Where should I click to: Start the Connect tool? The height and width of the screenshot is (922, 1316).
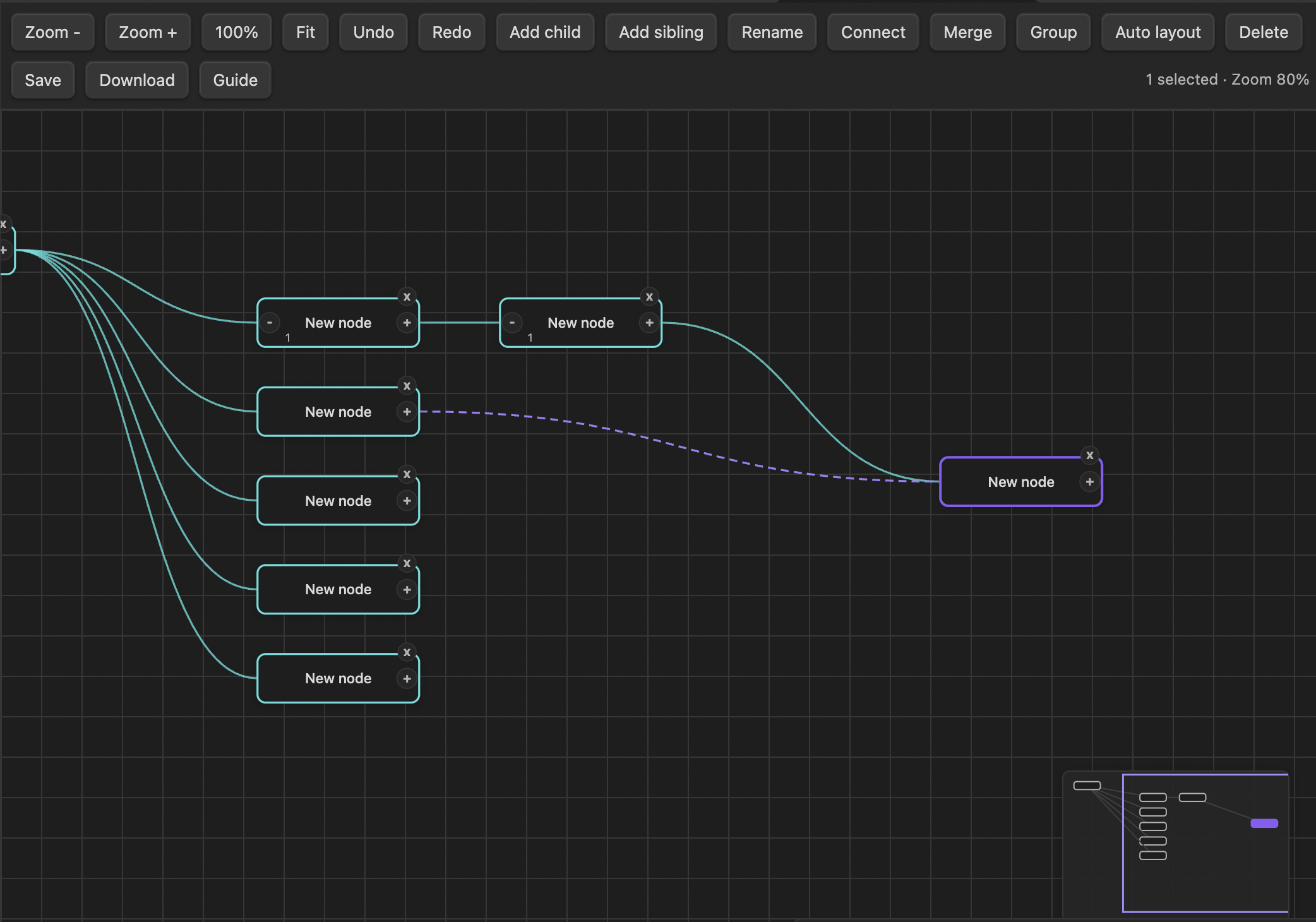point(873,32)
